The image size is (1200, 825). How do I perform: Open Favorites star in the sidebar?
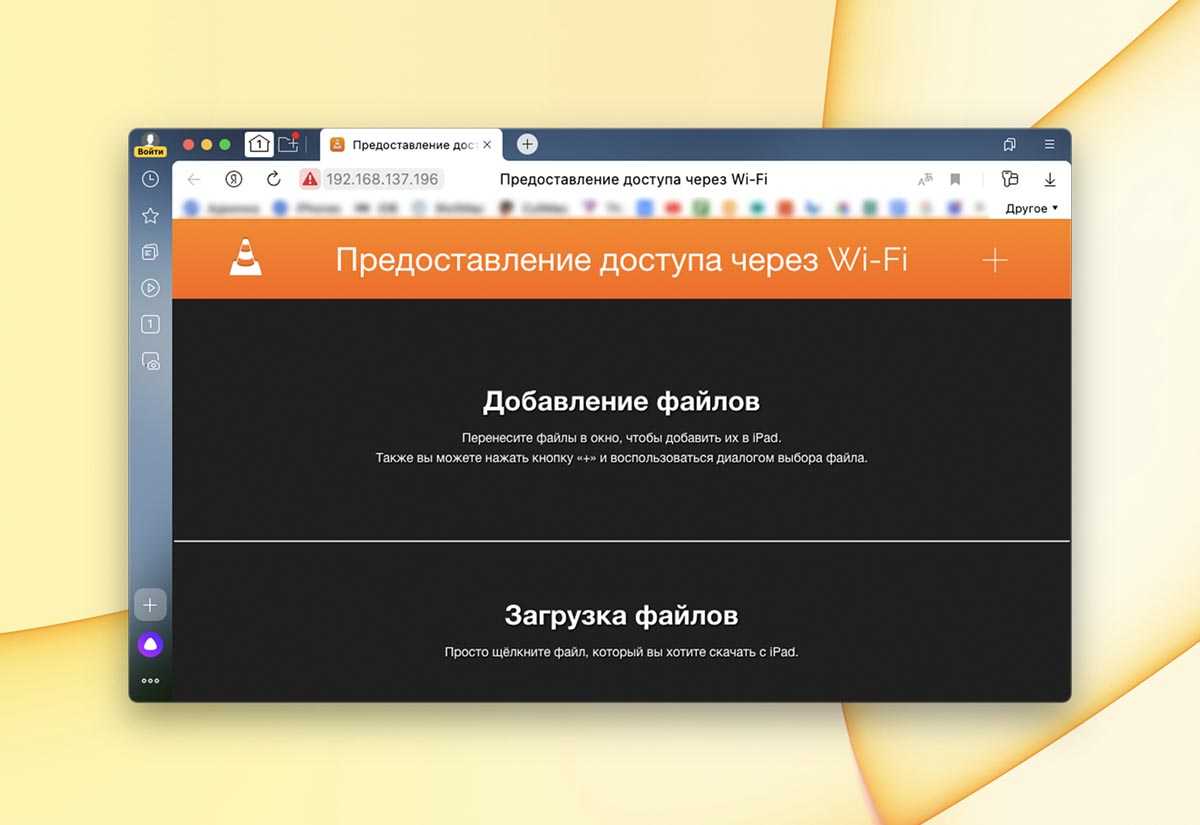(x=150, y=216)
